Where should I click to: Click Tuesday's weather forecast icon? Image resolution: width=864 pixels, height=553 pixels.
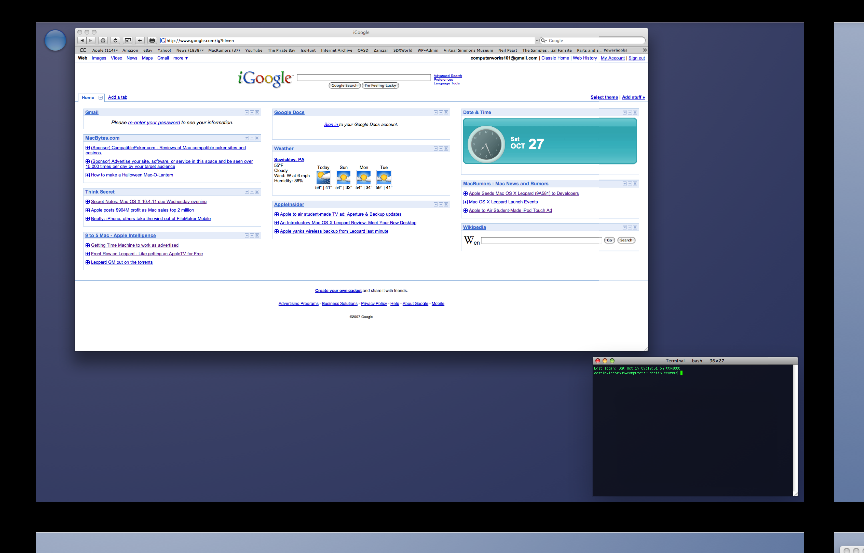384,178
